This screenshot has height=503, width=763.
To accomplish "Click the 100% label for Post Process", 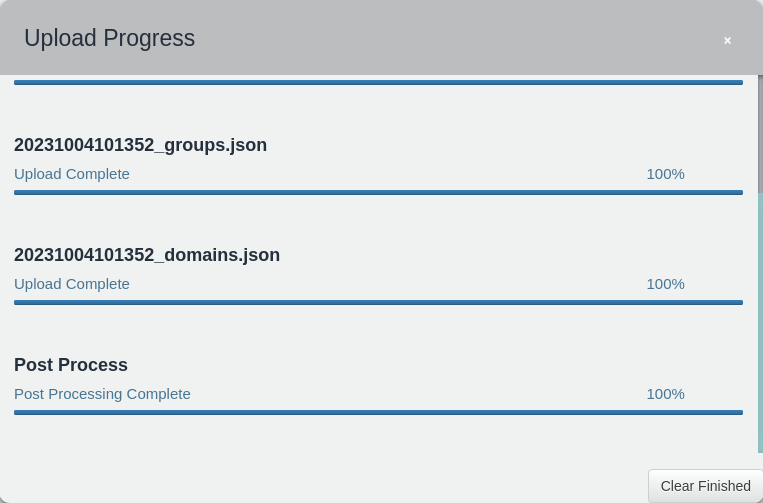I will coord(665,394).
